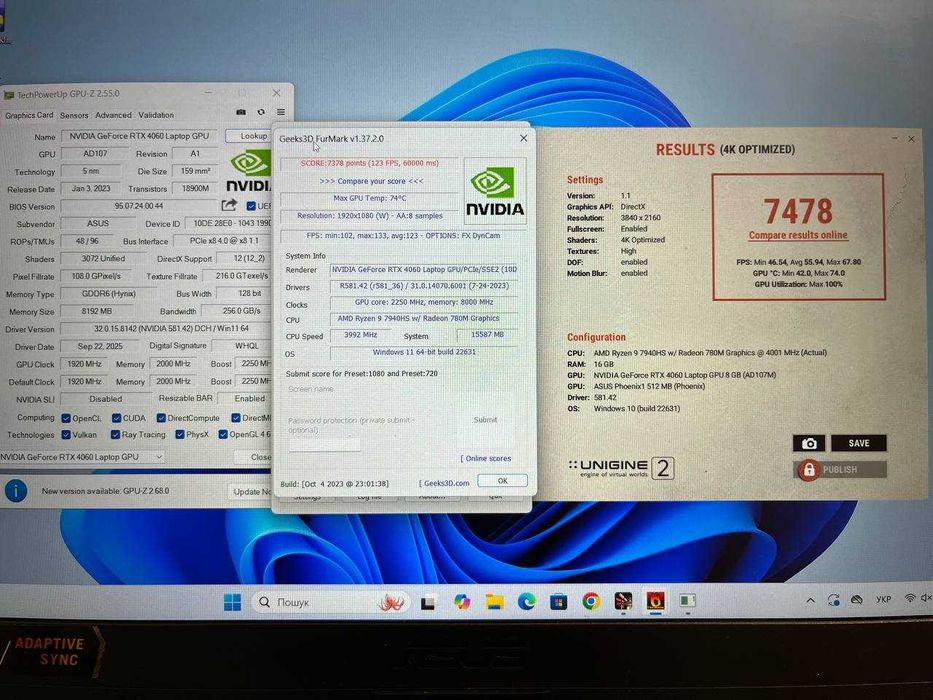
Task: Click Subvendor value ASUS in GPU-Z
Action: tap(98, 224)
